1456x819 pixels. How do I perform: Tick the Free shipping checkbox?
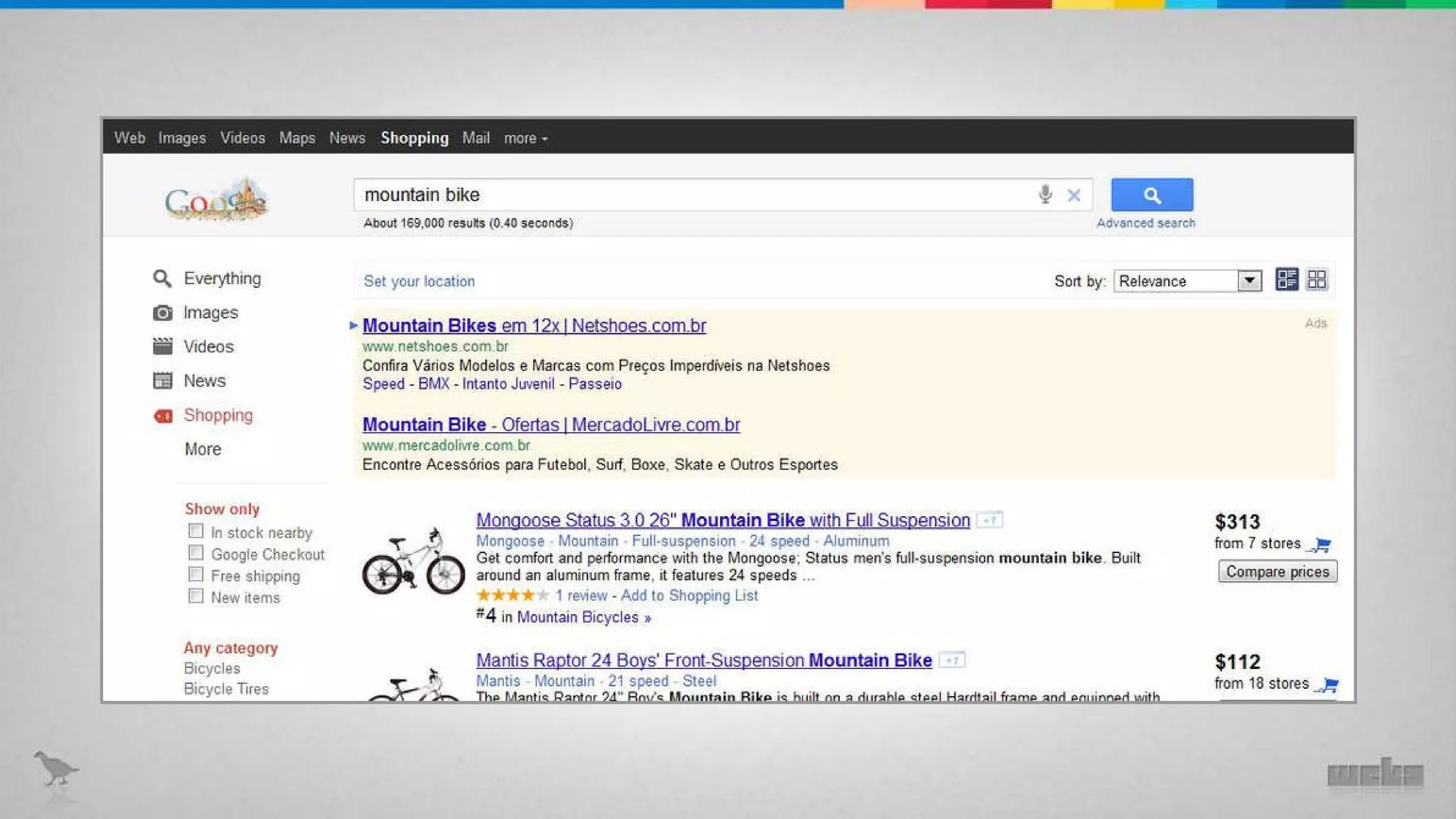[196, 574]
